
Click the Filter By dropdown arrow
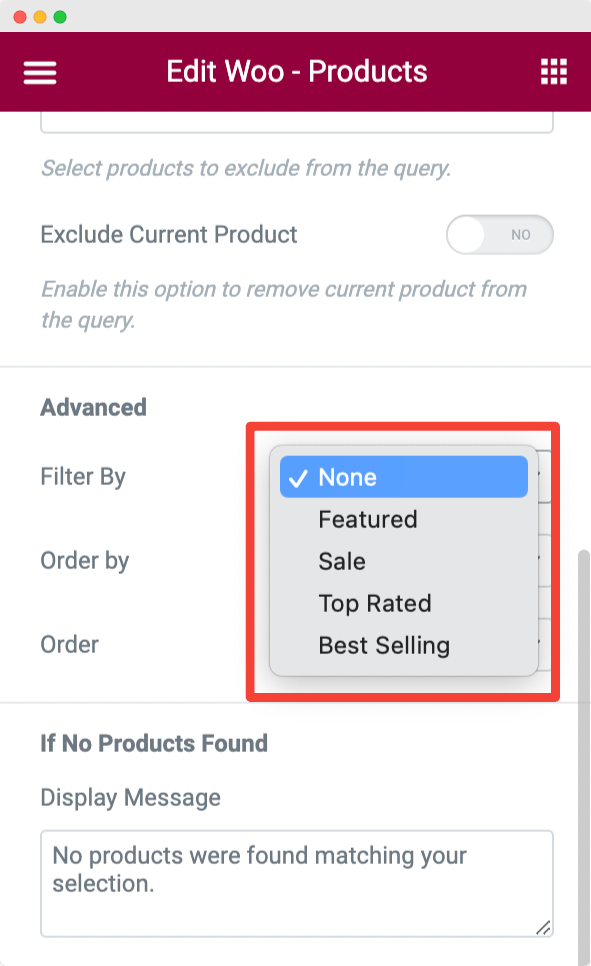(544, 476)
